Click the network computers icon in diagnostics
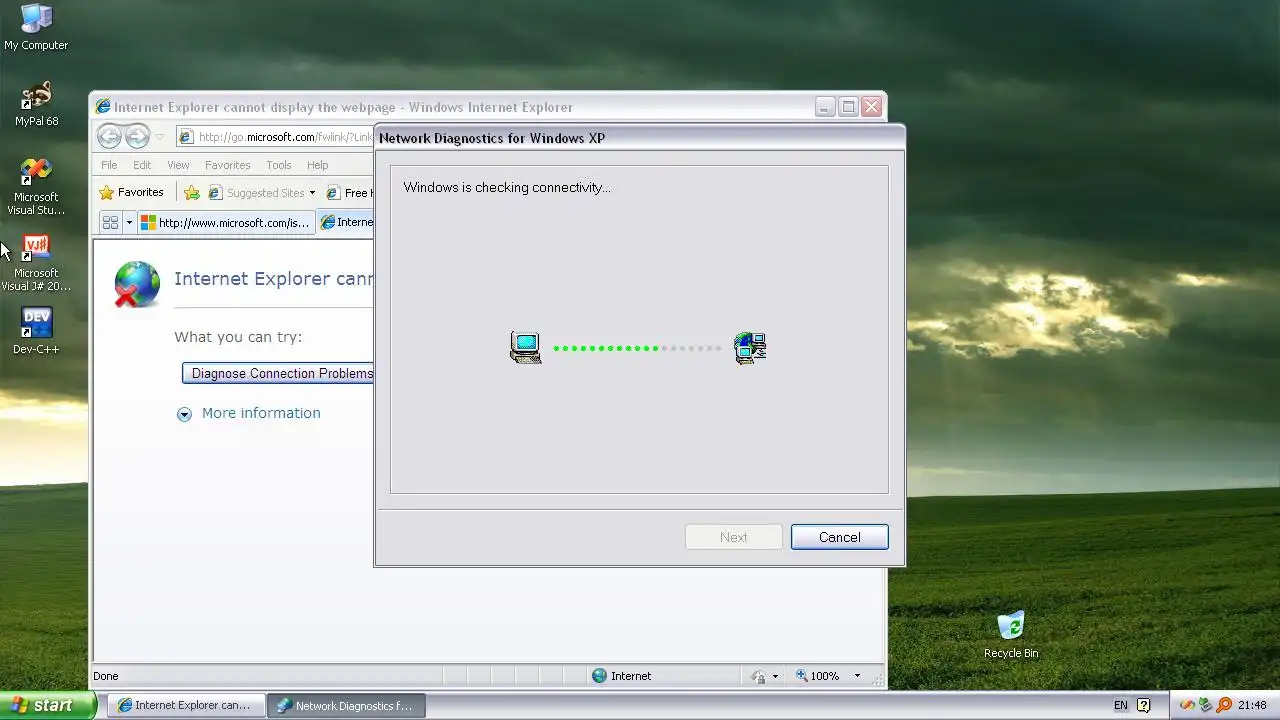Image resolution: width=1280 pixels, height=720 pixels. 750,348
